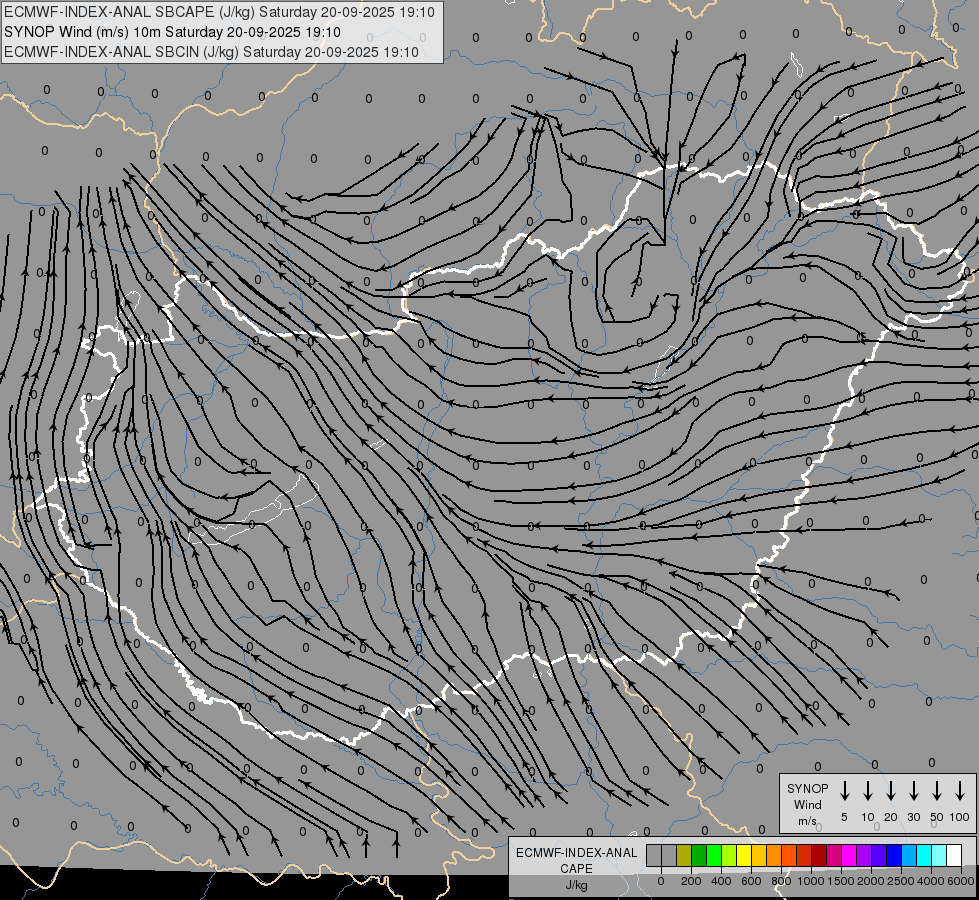This screenshot has height=900, width=979.
Task: Pick the olive swatch in CAPE legend
Action: coord(684,856)
